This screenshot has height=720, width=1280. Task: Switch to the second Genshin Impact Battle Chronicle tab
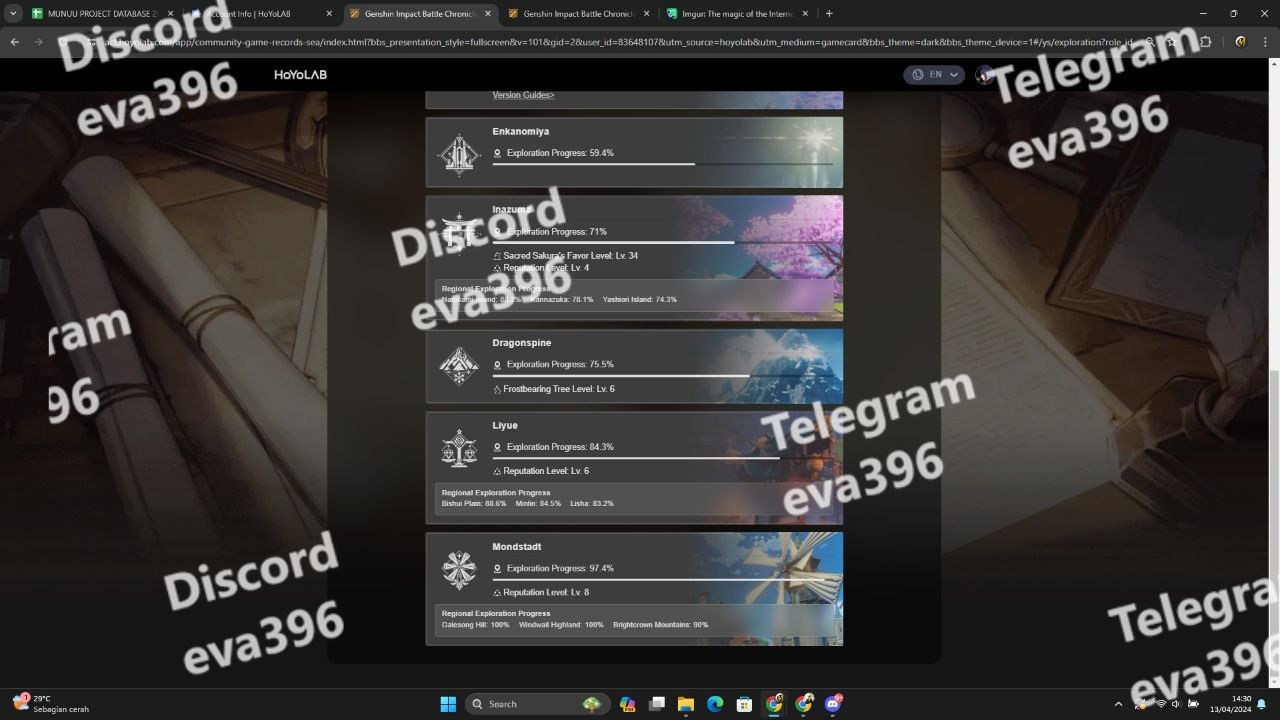[x=579, y=14]
